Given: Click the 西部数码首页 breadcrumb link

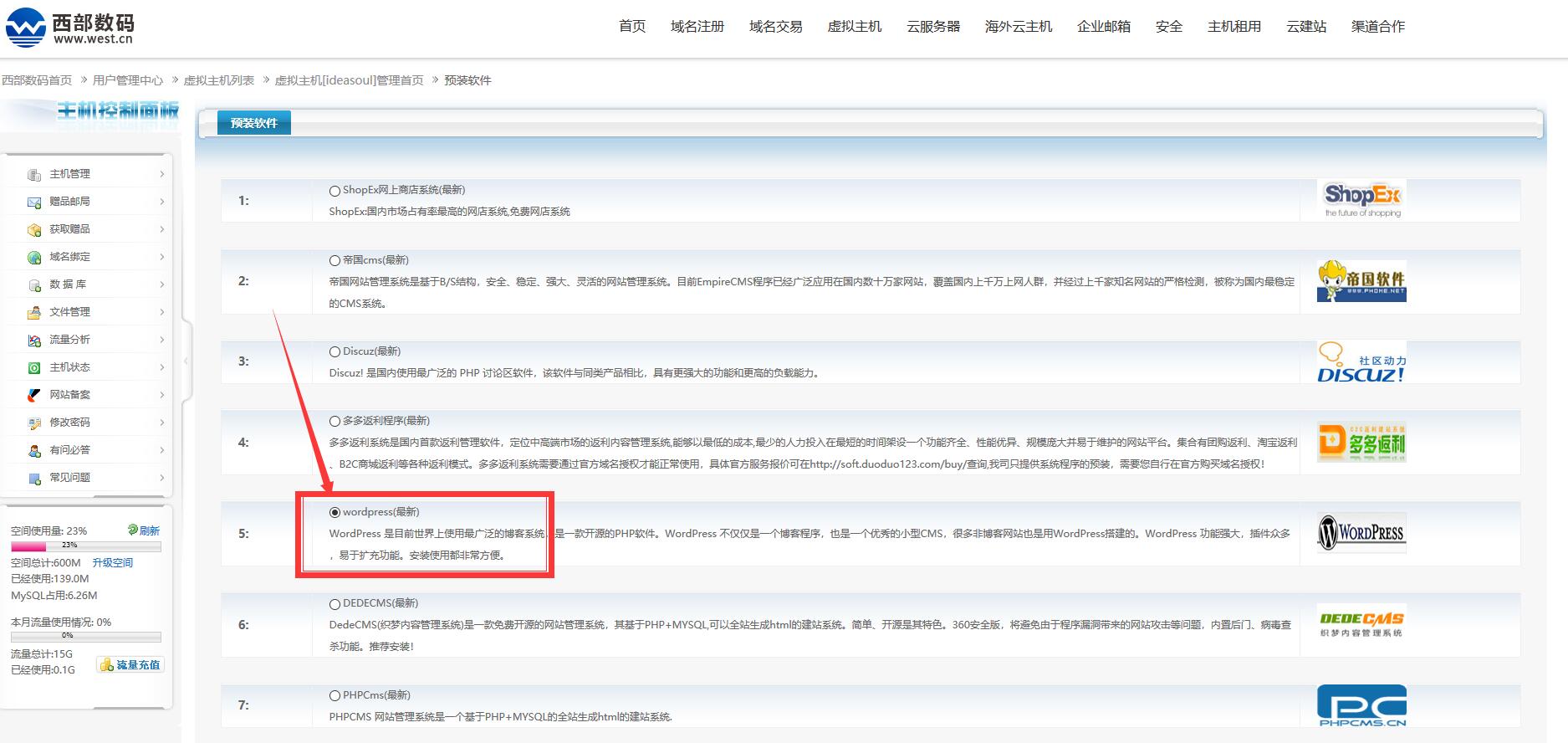Looking at the screenshot, I should click(x=37, y=80).
